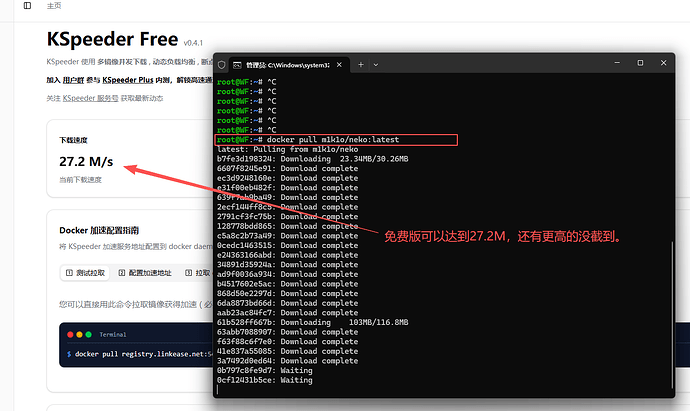Click the docker pull registry command text
690x411 pixels.
140,354
